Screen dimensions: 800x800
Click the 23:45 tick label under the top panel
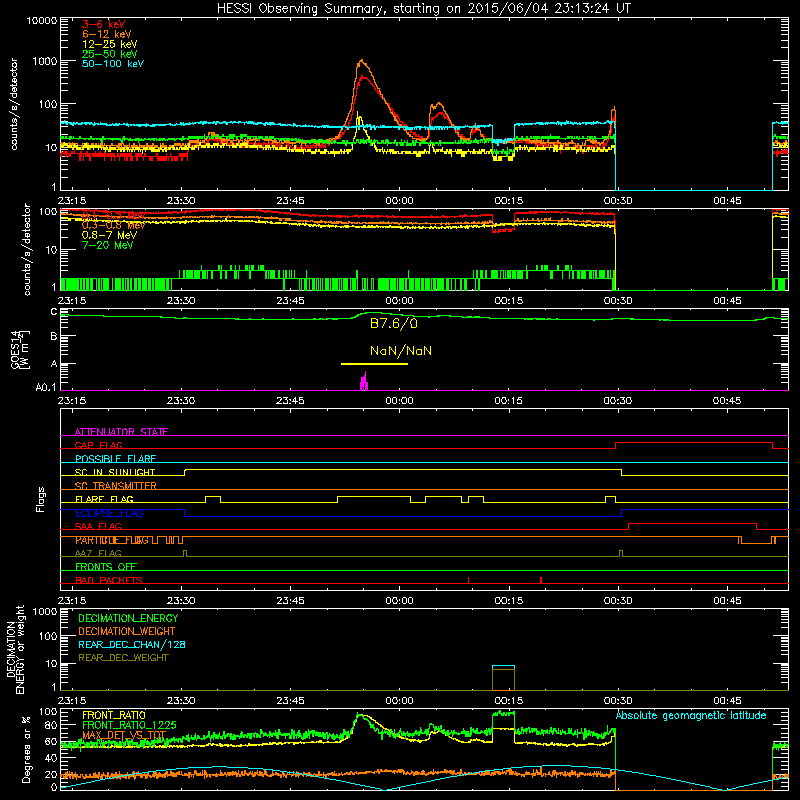(290, 201)
